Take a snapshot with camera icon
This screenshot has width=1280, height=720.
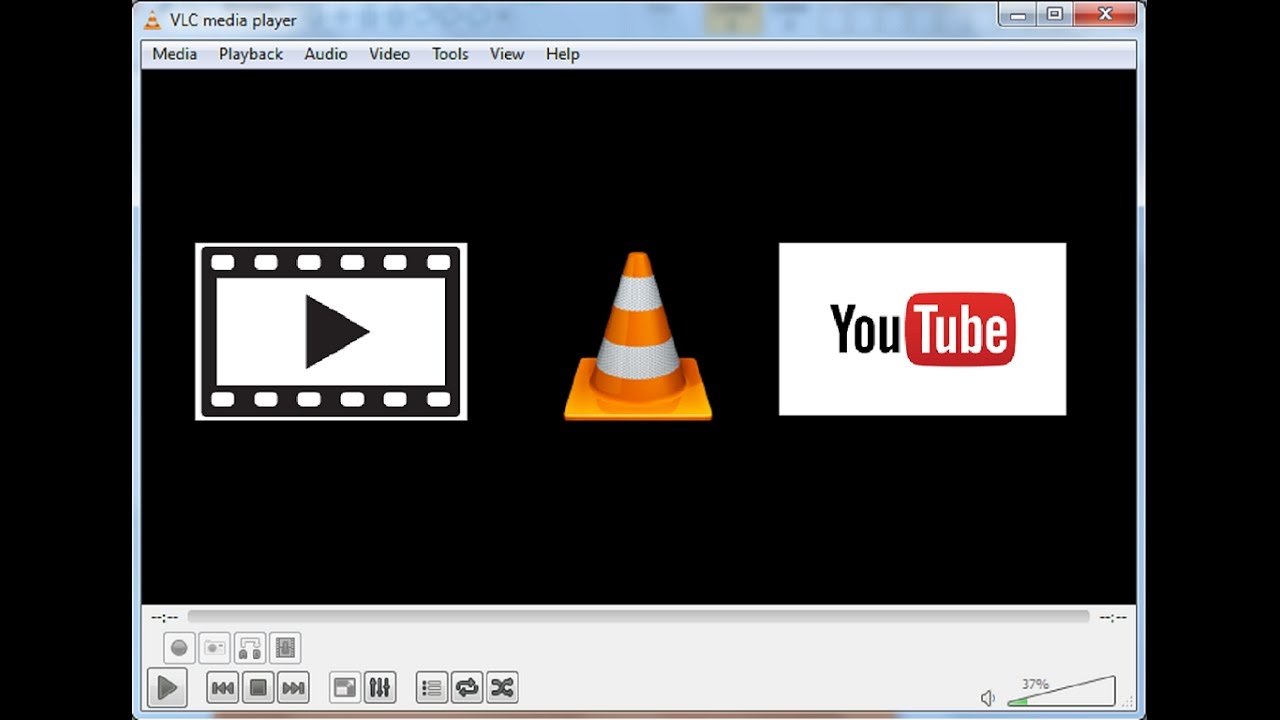(x=214, y=648)
